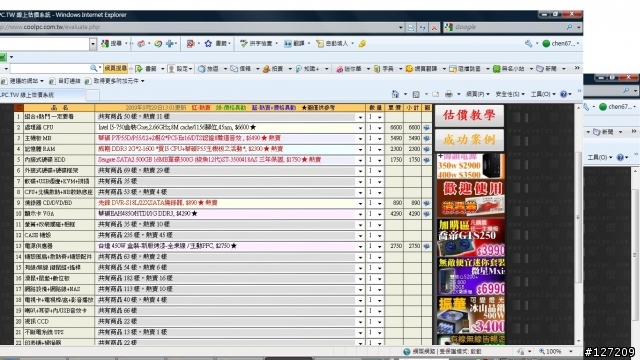Click the 新聞 news icon in front window toolbar

[x=540, y=69]
